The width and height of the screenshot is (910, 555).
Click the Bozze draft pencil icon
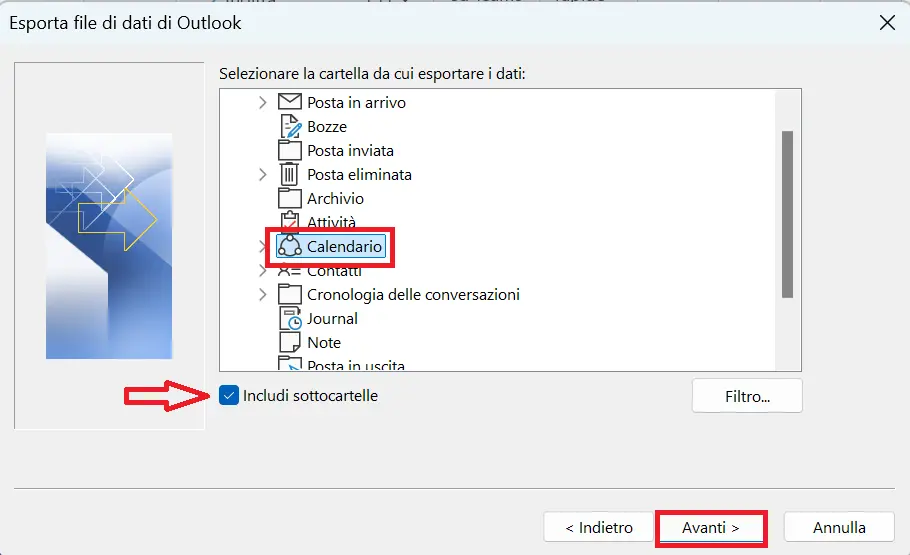pyautogui.click(x=290, y=127)
